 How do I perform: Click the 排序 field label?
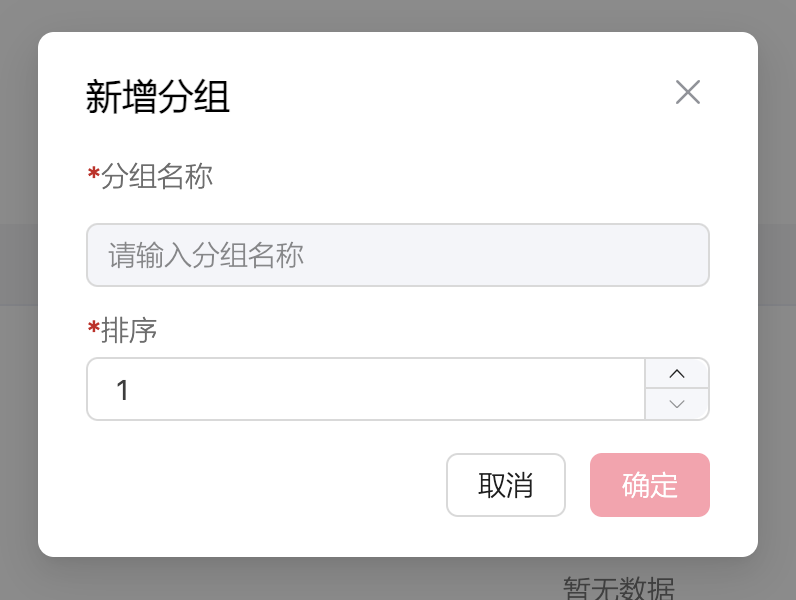(129, 330)
